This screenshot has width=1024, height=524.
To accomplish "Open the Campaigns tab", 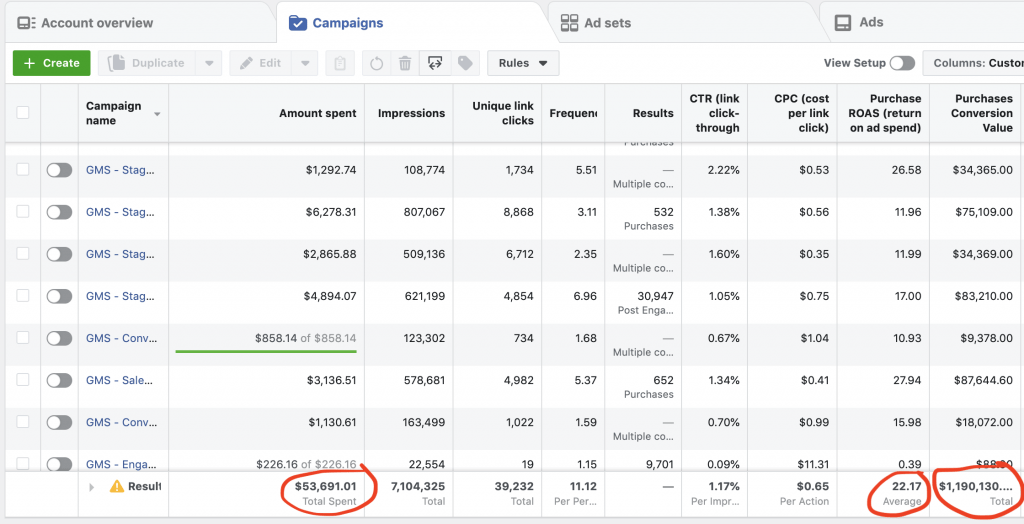I will pyautogui.click(x=347, y=22).
